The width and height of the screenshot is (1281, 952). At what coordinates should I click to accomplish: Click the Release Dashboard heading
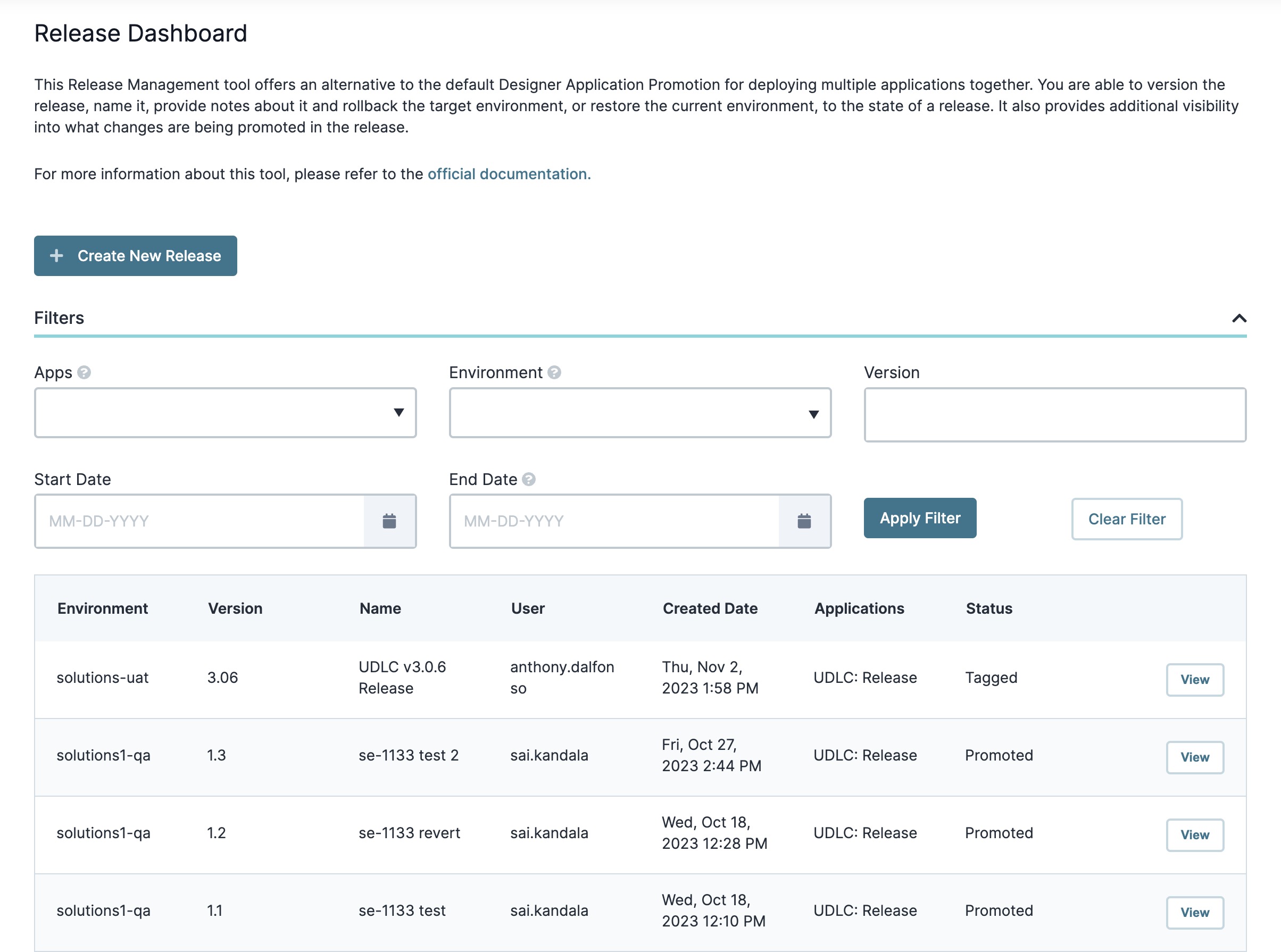[140, 34]
